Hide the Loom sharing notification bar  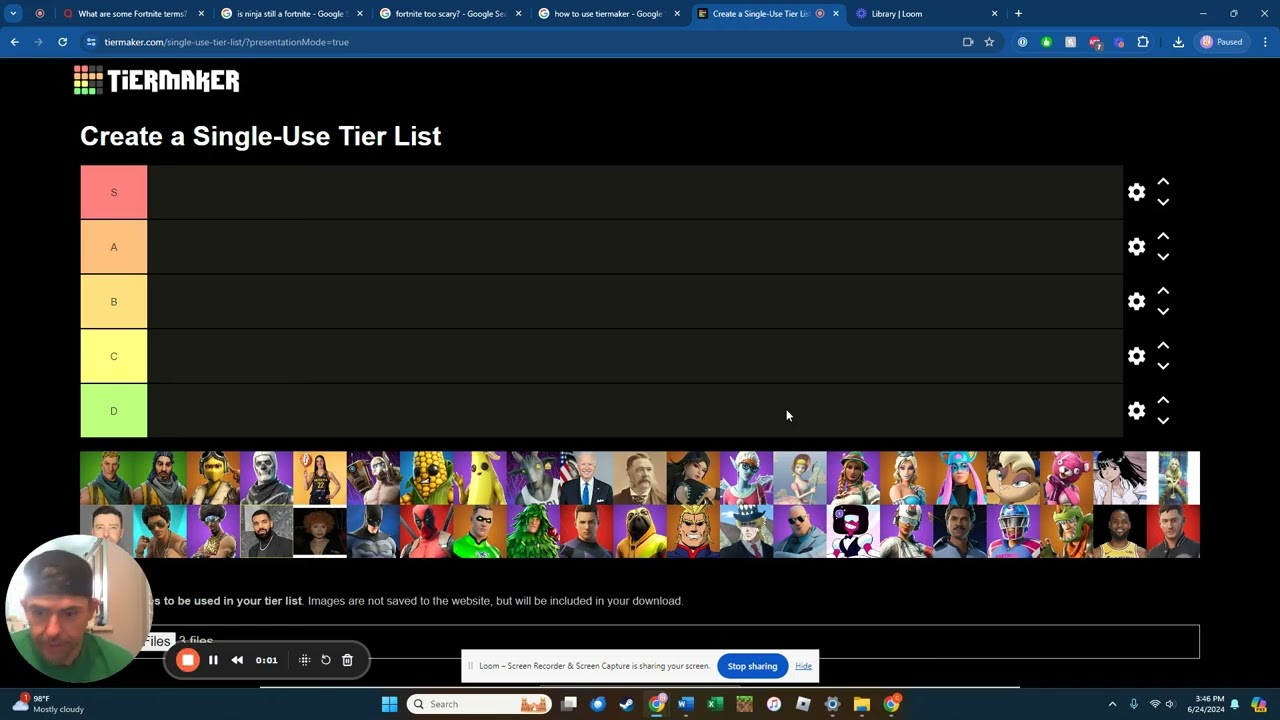click(x=803, y=666)
